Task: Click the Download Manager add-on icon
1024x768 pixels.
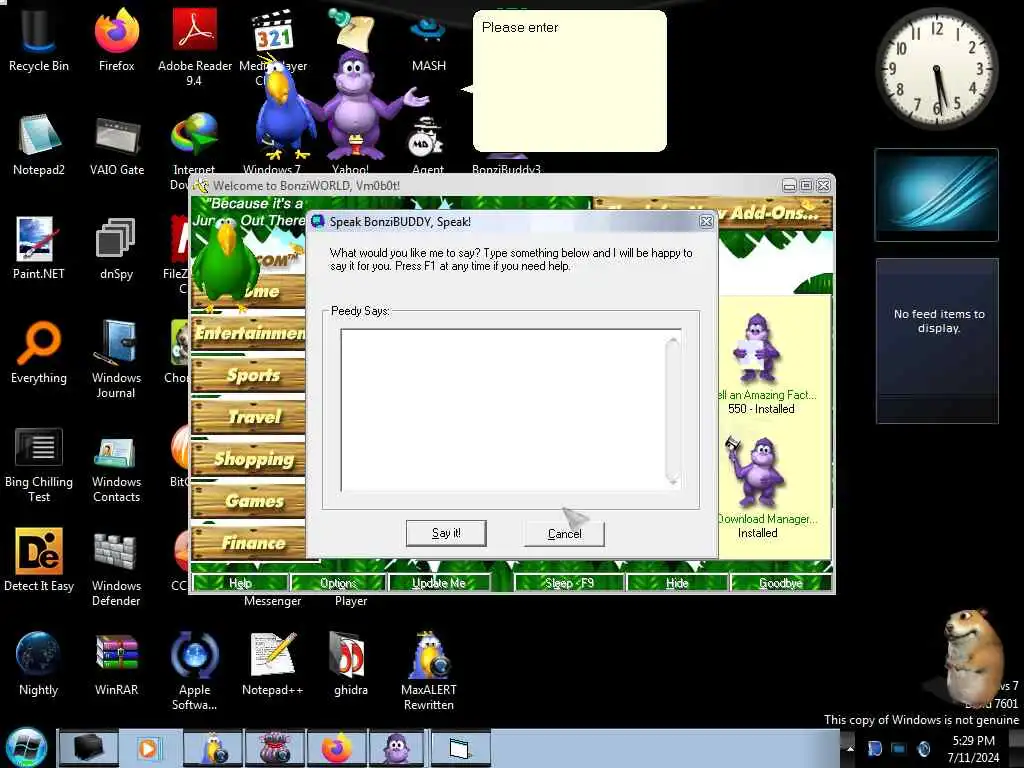Action: tap(755, 472)
